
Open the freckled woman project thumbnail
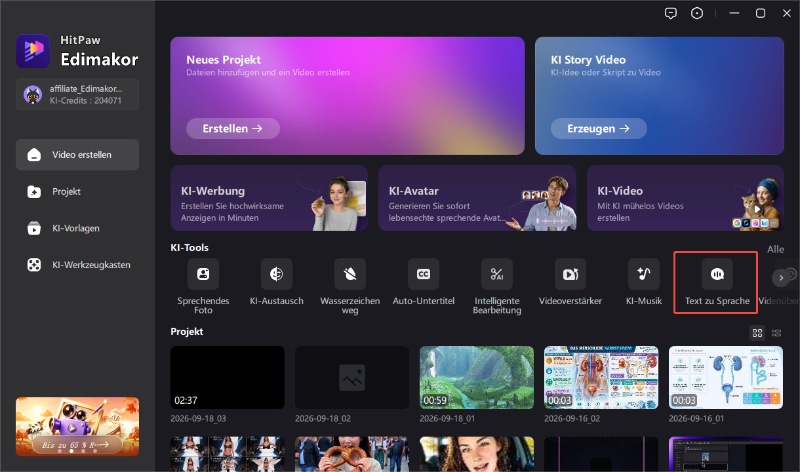pos(477,454)
